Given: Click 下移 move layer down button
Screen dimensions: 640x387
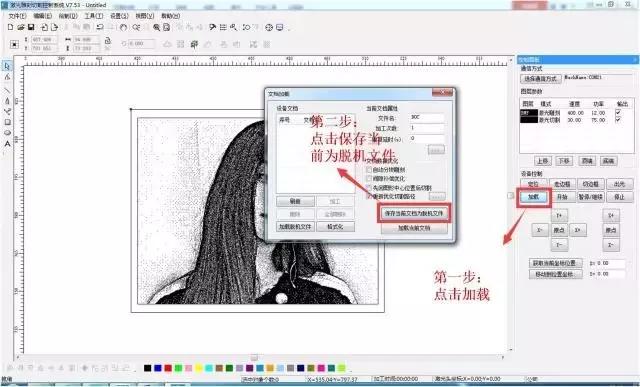Looking at the screenshot, I should (x=564, y=161).
